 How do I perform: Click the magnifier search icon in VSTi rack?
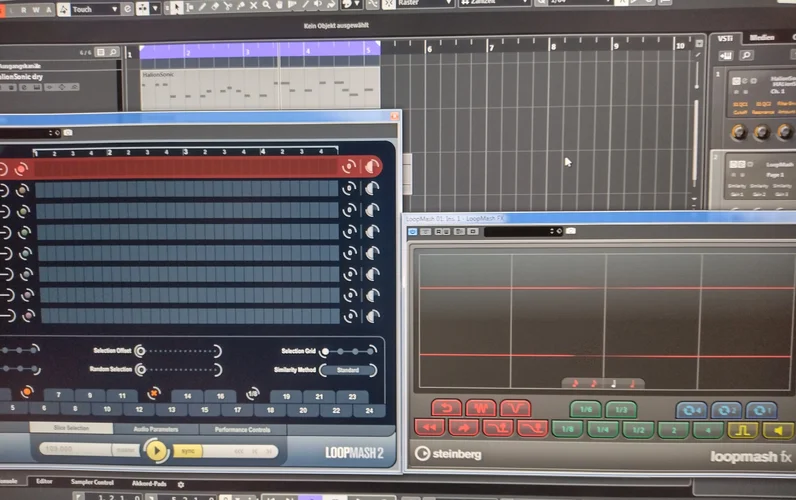746,55
